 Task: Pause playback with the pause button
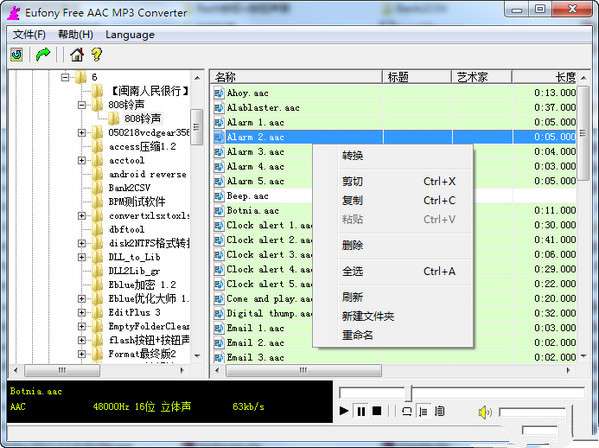[x=361, y=411]
